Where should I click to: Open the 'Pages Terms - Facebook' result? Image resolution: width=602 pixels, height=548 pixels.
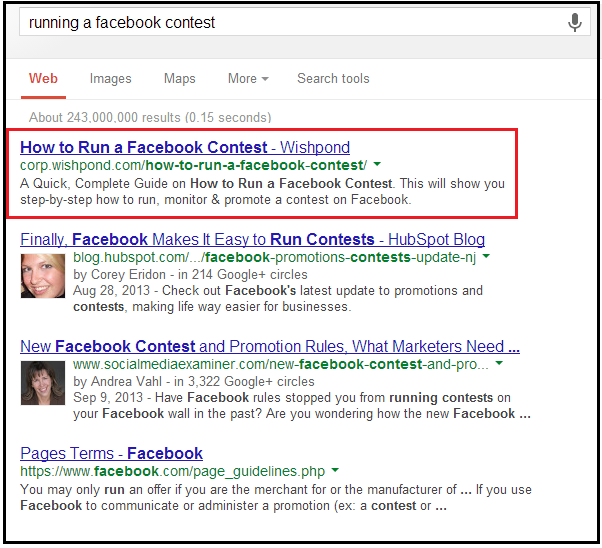click(111, 454)
